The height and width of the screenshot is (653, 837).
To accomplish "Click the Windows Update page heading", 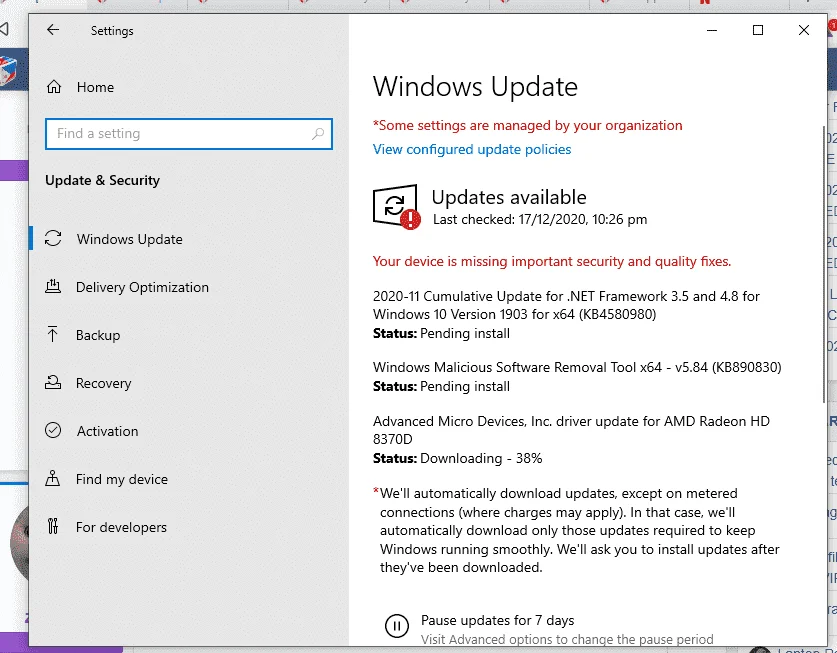I will click(475, 86).
